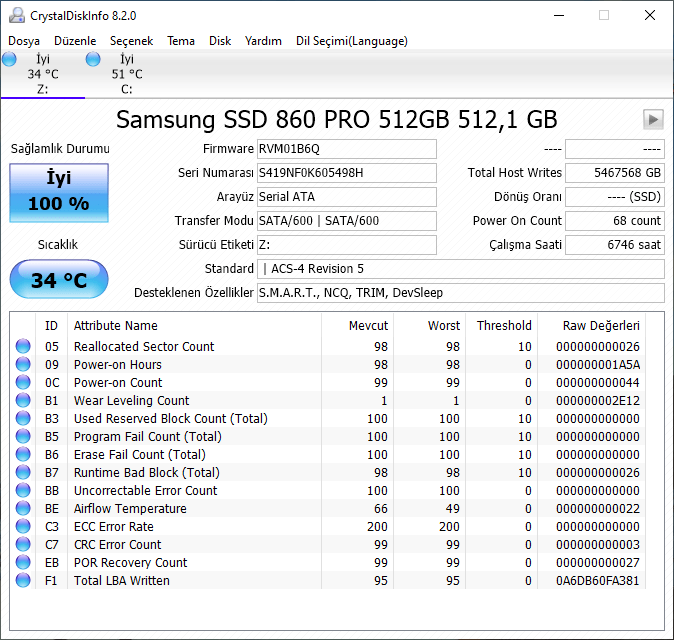Click the Z: drive status orb
The height and width of the screenshot is (640, 674).
click(x=10, y=60)
